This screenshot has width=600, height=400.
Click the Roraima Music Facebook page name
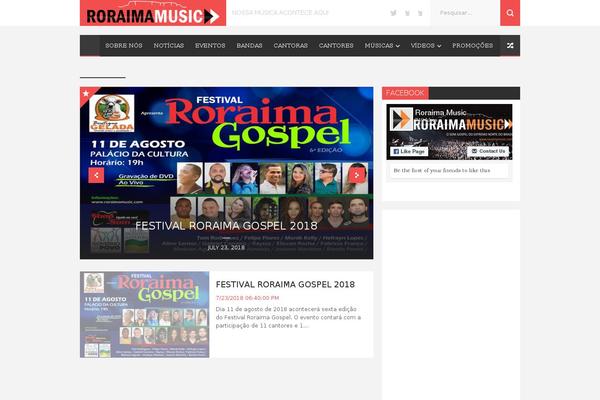coord(440,113)
